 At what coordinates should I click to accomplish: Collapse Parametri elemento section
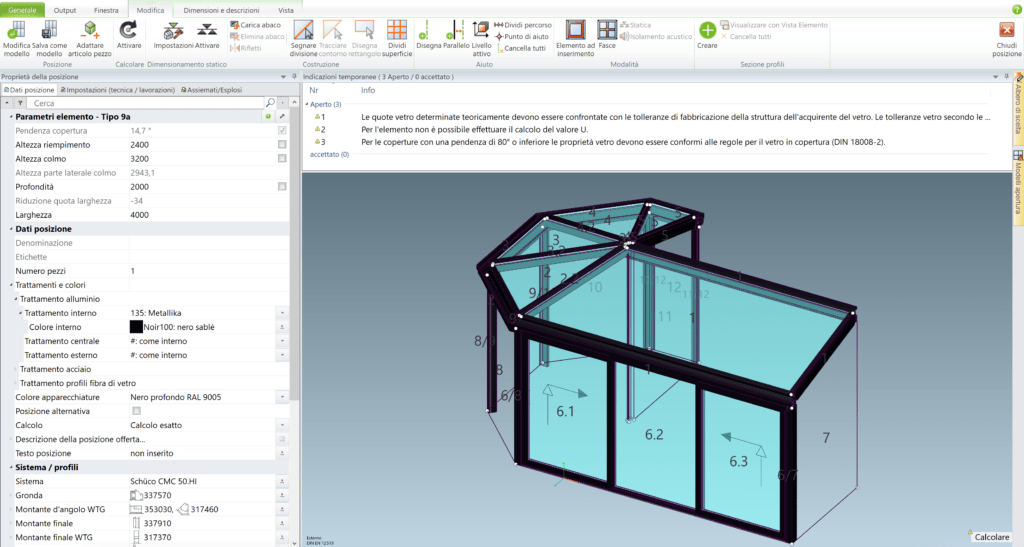(11, 116)
